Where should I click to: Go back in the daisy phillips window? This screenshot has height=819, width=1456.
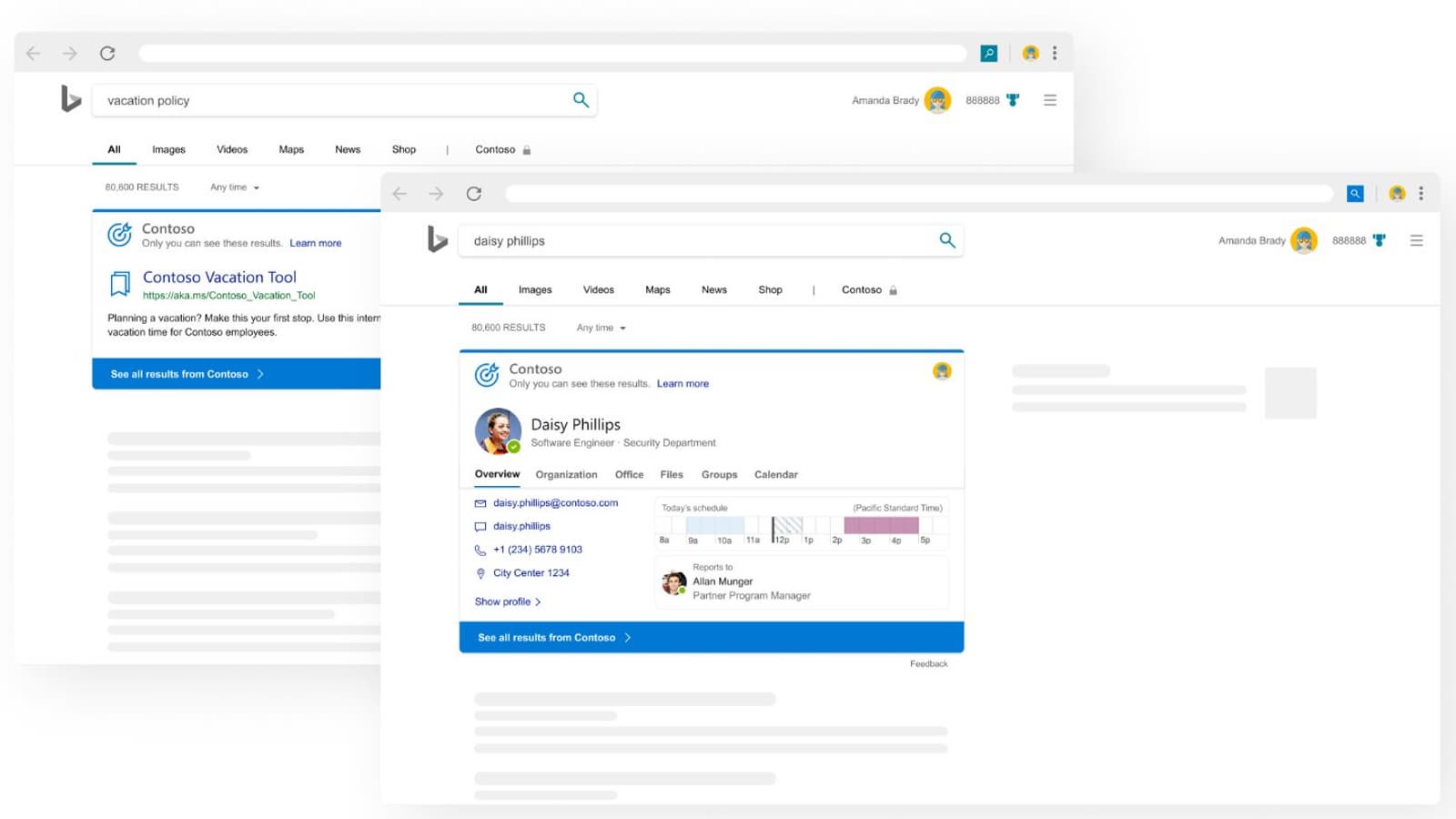coord(399,194)
